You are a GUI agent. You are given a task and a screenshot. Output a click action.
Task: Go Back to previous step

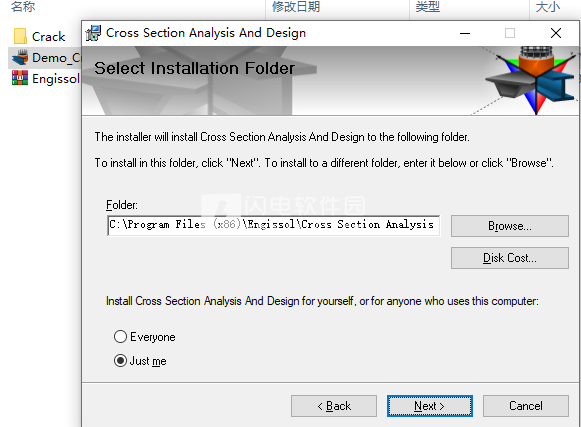click(x=334, y=406)
